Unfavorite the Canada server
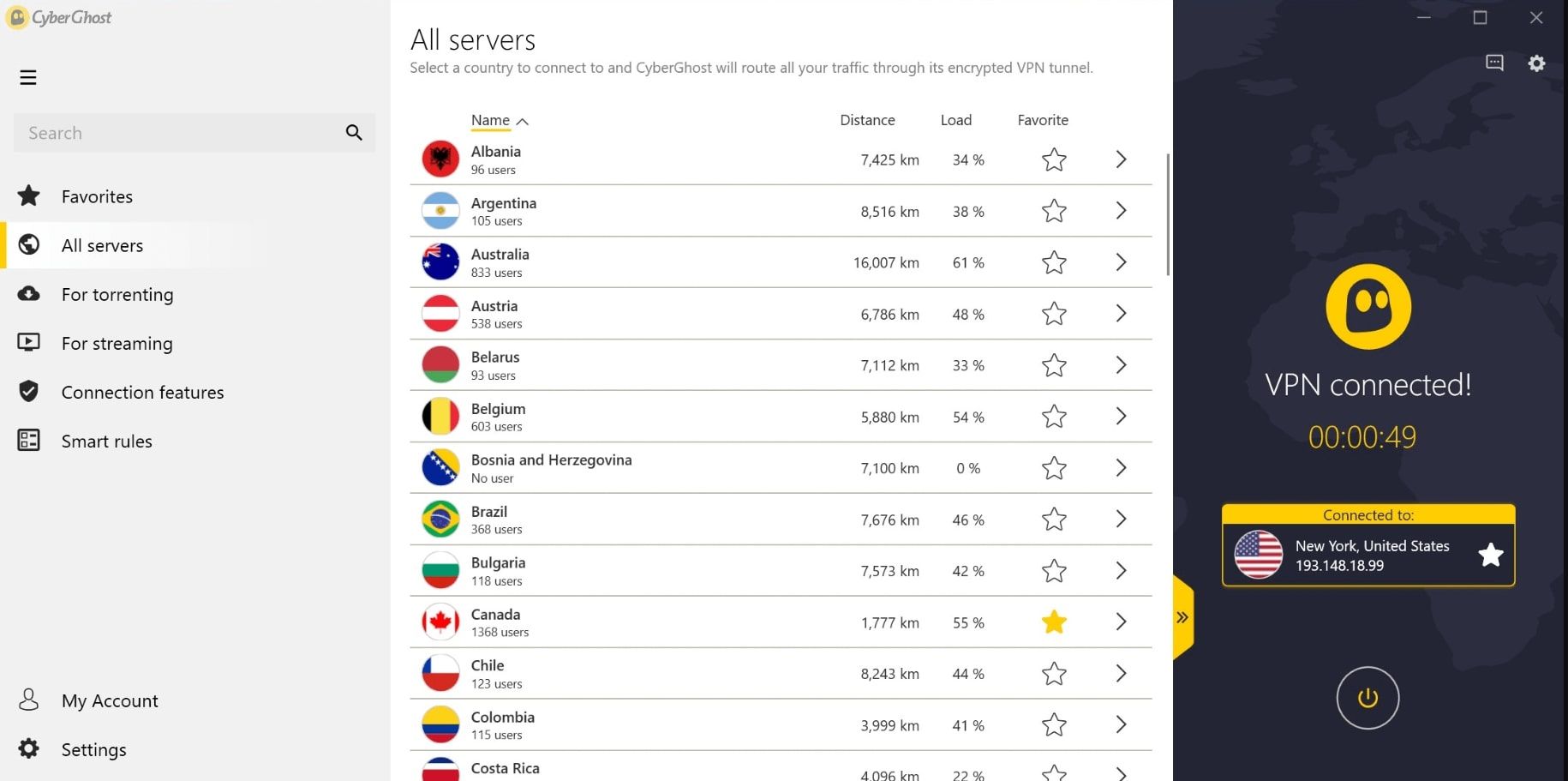This screenshot has width=1568, height=781. pyautogui.click(x=1053, y=622)
